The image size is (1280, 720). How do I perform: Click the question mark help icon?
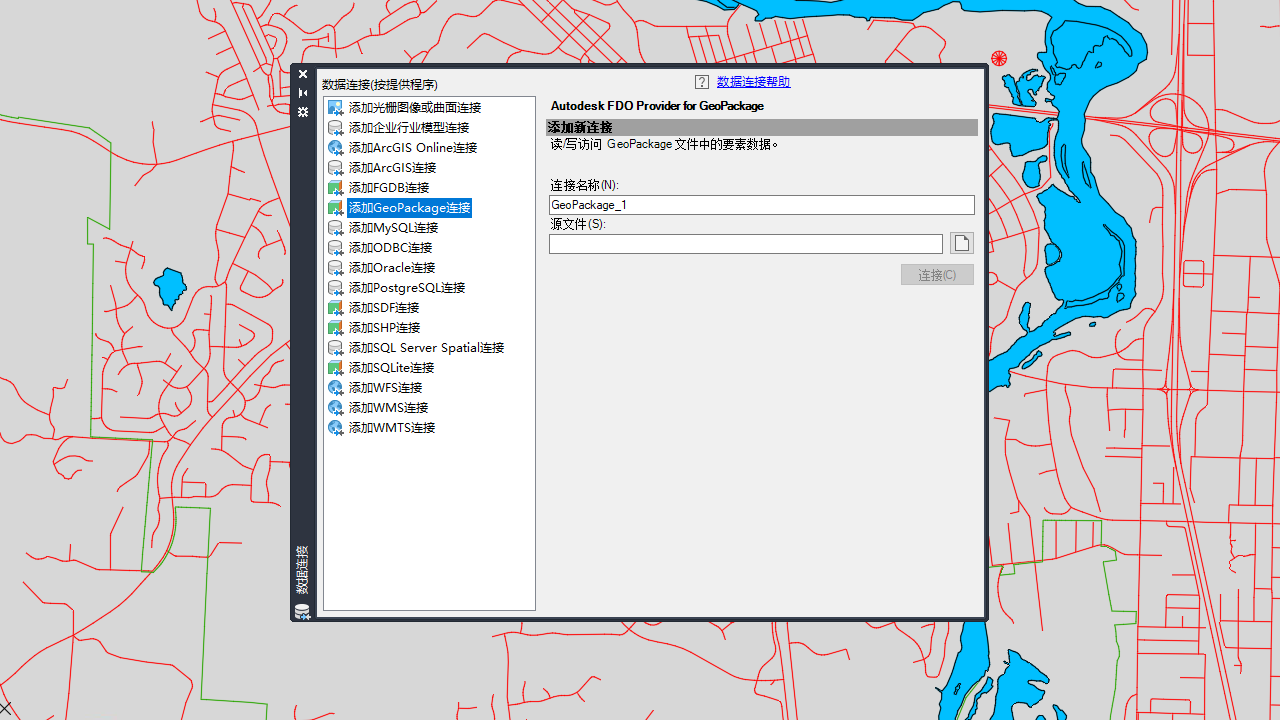(702, 82)
